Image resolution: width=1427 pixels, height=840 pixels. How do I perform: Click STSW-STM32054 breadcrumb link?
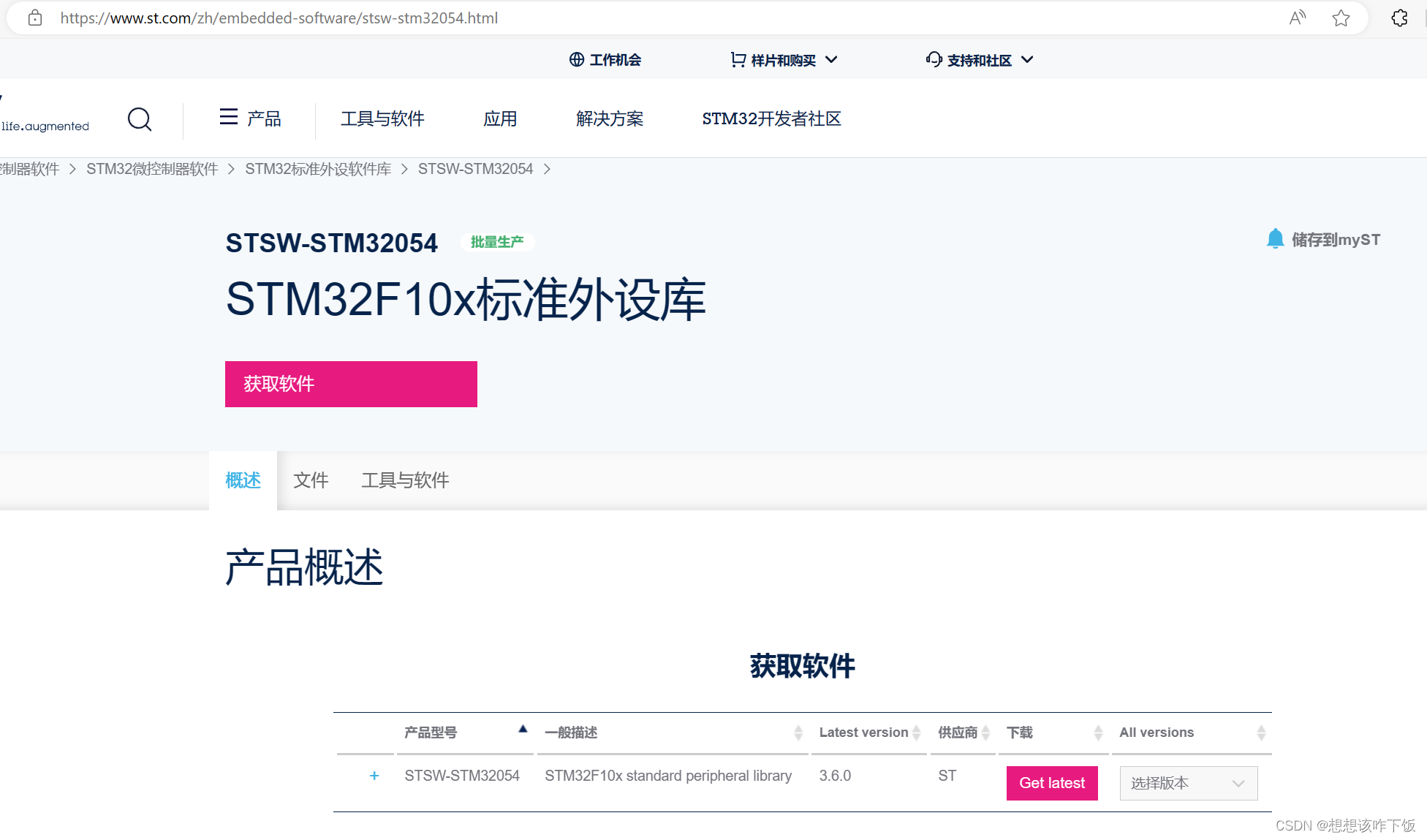[x=475, y=170]
